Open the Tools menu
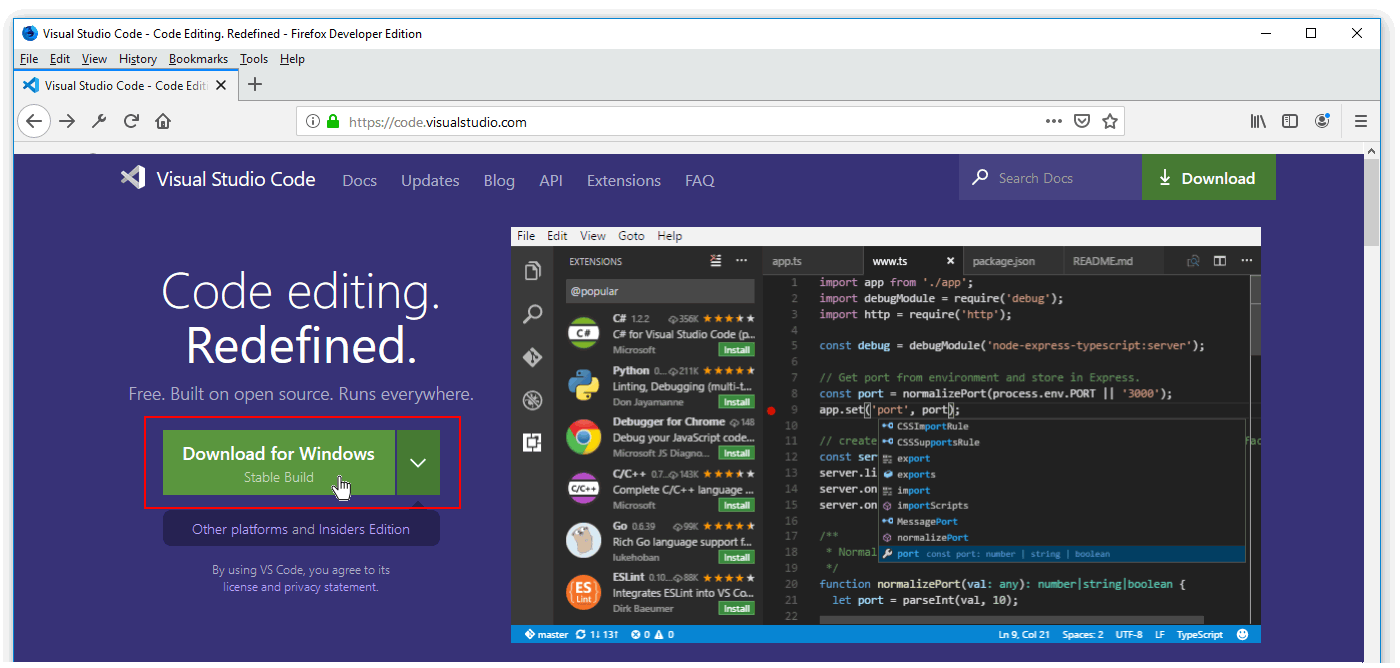Viewport: 1400px width, 668px height. (x=254, y=59)
